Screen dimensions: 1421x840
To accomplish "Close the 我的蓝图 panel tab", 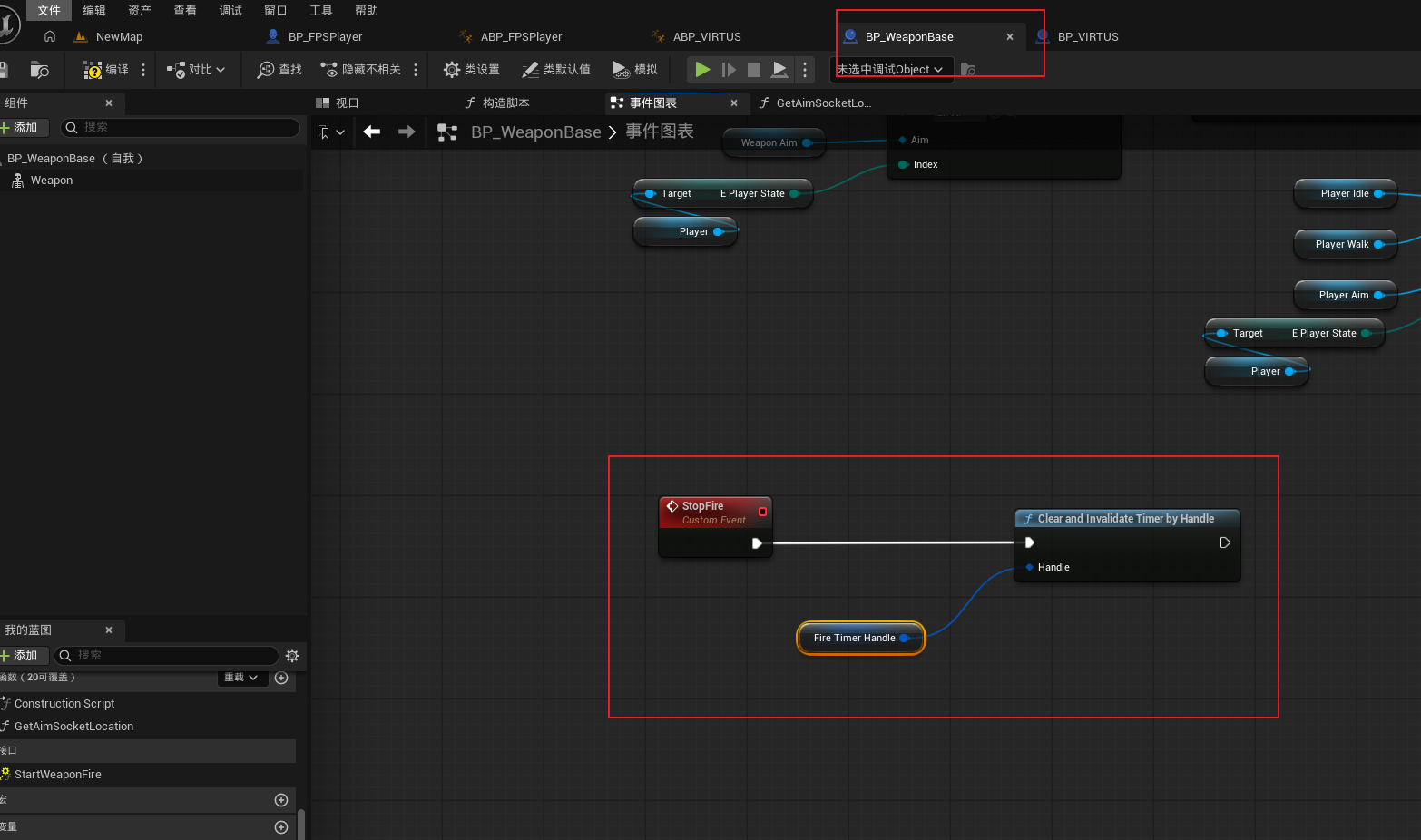I will [x=109, y=630].
